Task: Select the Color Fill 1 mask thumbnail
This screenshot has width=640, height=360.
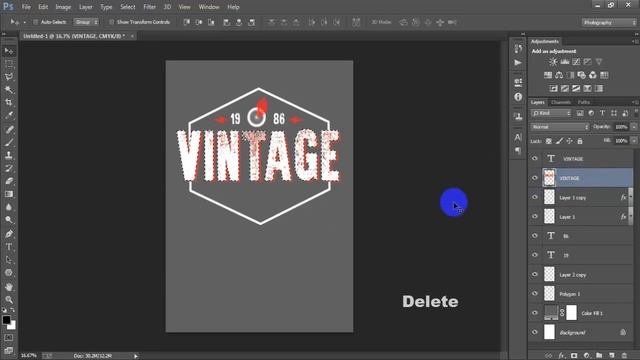Action: [571, 313]
